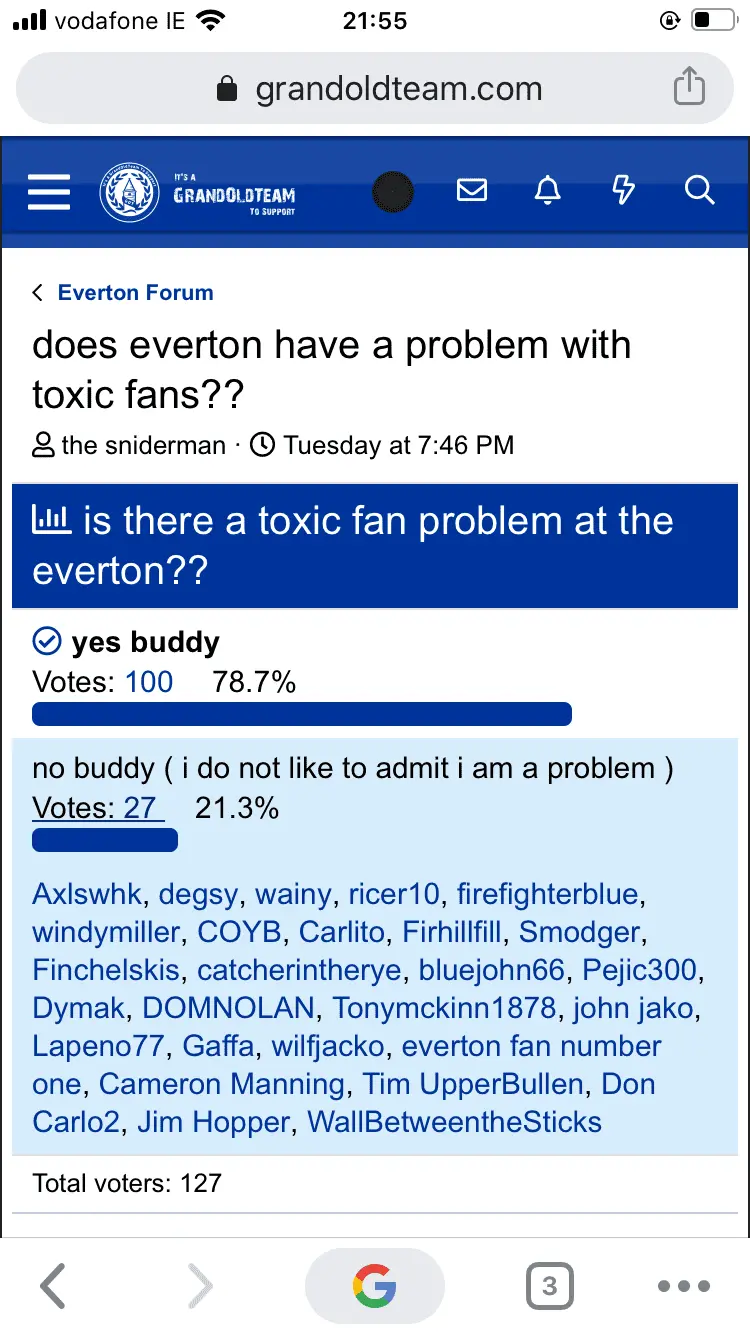Open the three-dot browser menu
The image size is (750, 1334).
(684, 1286)
